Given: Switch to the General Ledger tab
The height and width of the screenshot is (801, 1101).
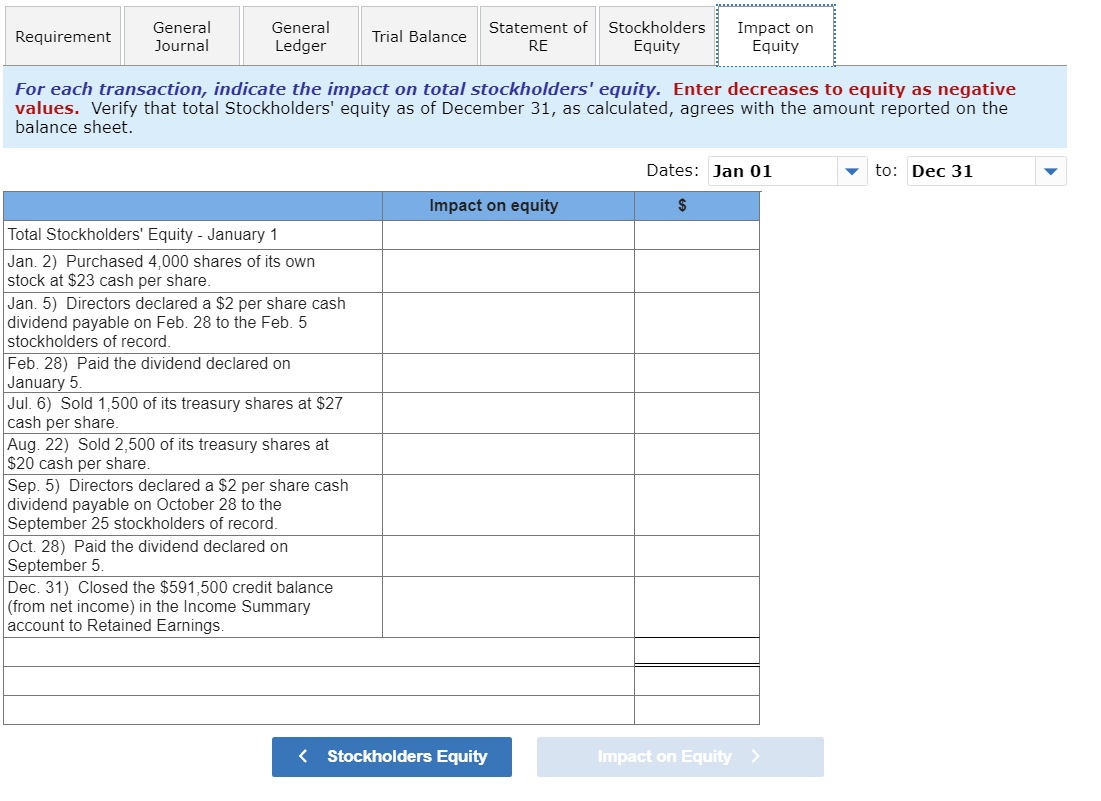Looking at the screenshot, I should click(x=301, y=37).
